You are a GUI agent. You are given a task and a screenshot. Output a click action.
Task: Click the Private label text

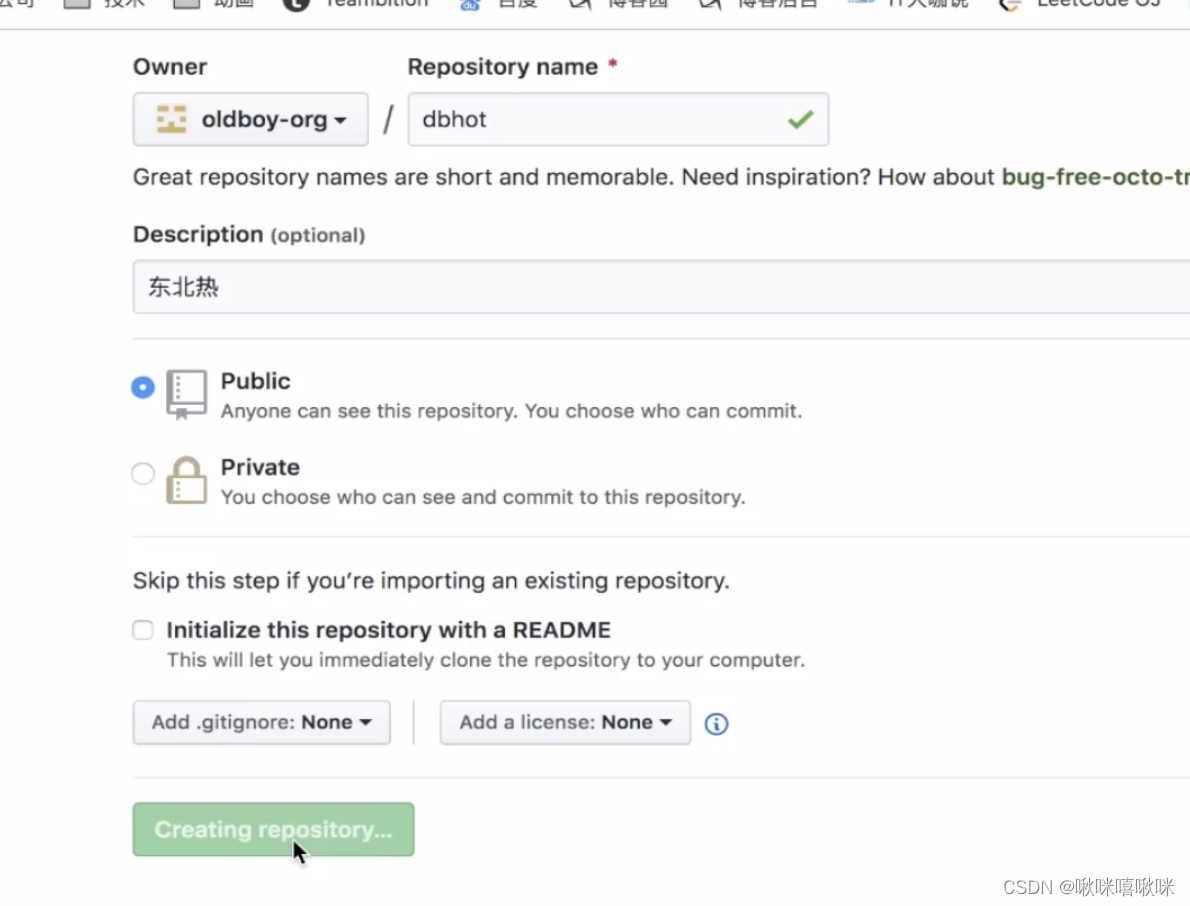coord(260,467)
